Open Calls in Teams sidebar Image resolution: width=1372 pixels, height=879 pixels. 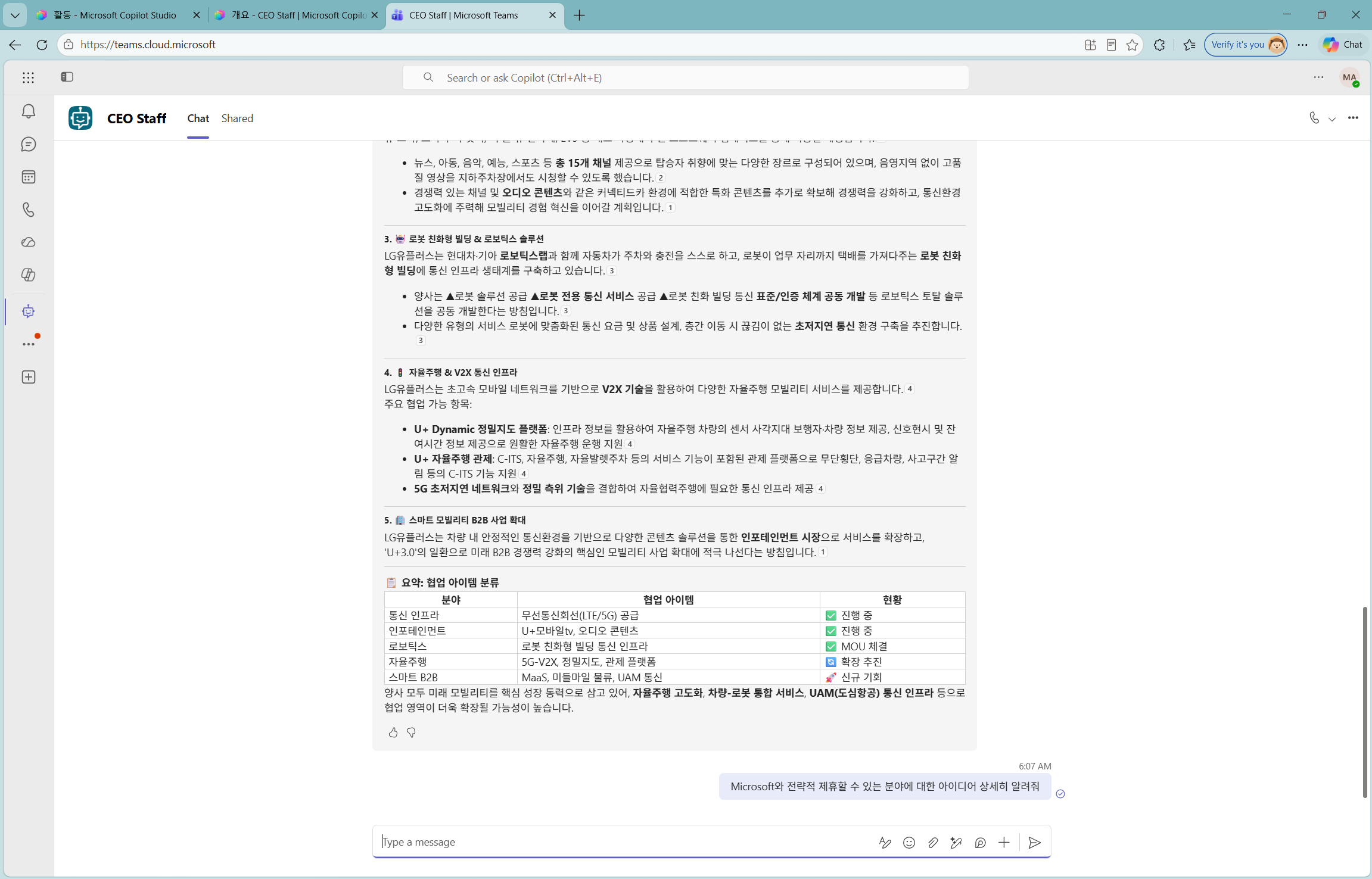[29, 210]
